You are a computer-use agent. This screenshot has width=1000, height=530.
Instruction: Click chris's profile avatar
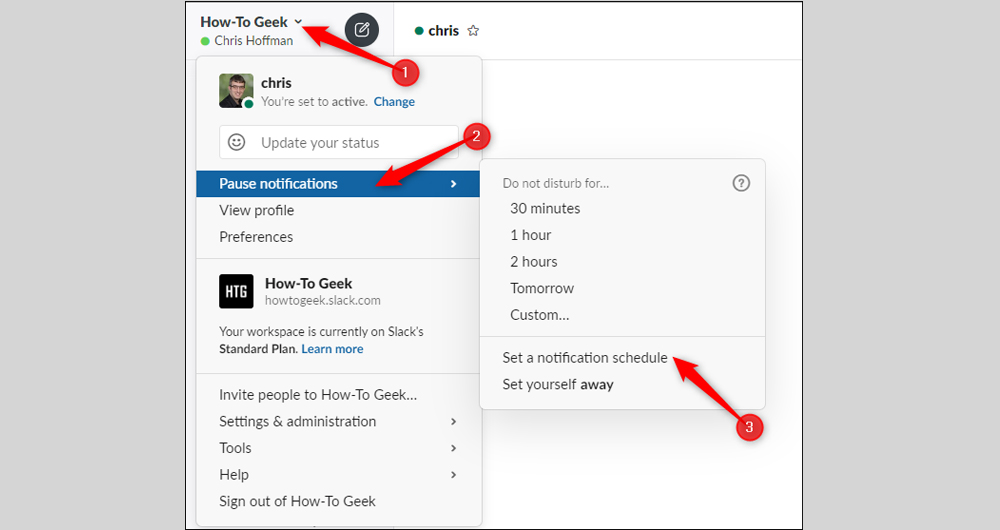click(x=236, y=91)
